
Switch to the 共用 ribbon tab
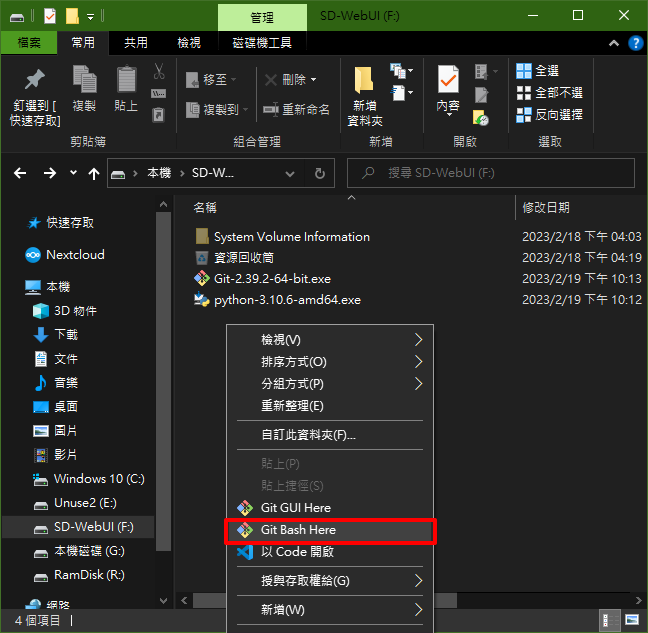(x=136, y=43)
